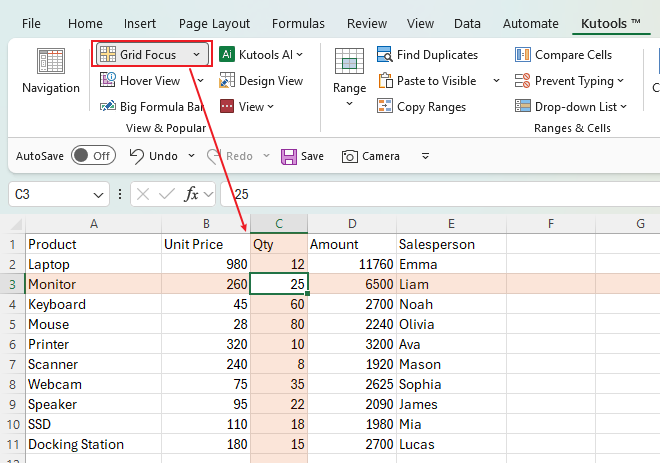
Task: Open the Name Box dropdown
Action: click(98, 195)
